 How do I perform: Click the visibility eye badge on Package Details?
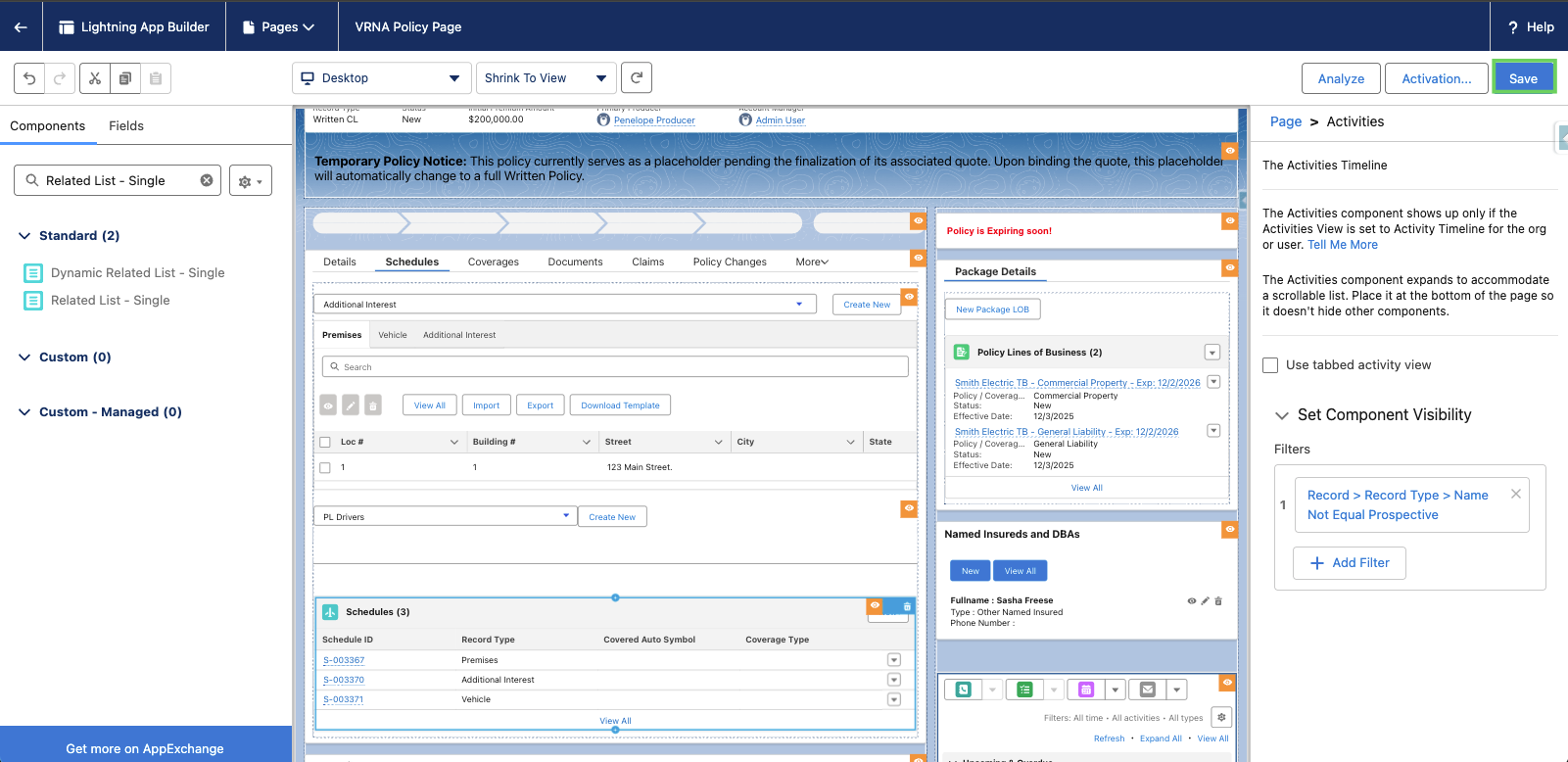pos(1229,267)
